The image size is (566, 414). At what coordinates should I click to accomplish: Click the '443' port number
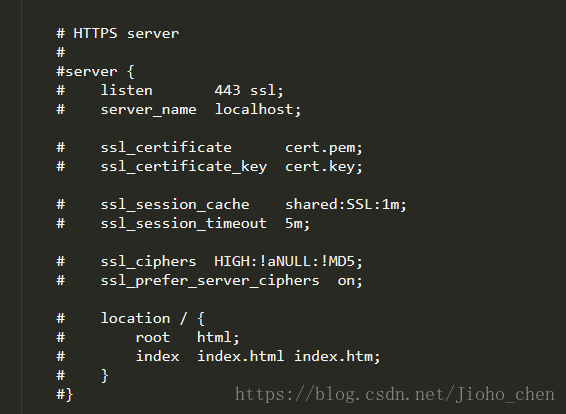click(227, 90)
